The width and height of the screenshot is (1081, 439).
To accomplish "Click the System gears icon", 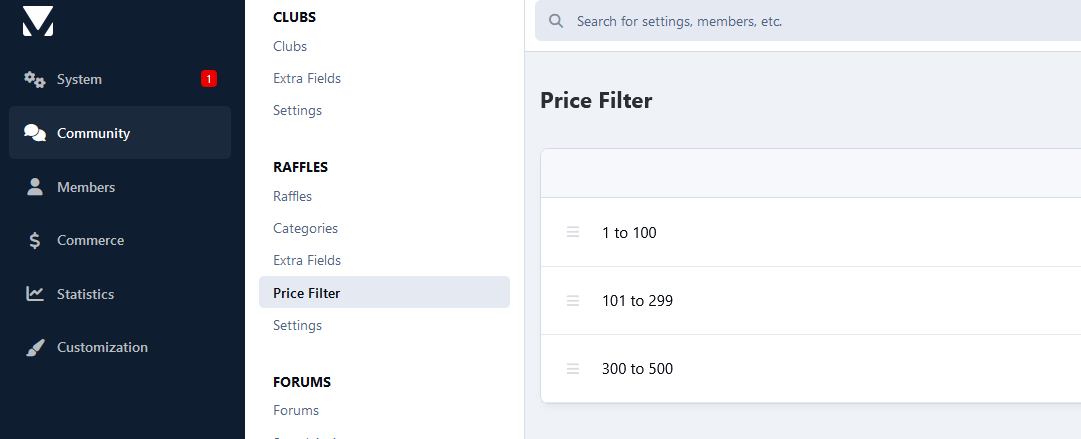I will pyautogui.click(x=34, y=79).
